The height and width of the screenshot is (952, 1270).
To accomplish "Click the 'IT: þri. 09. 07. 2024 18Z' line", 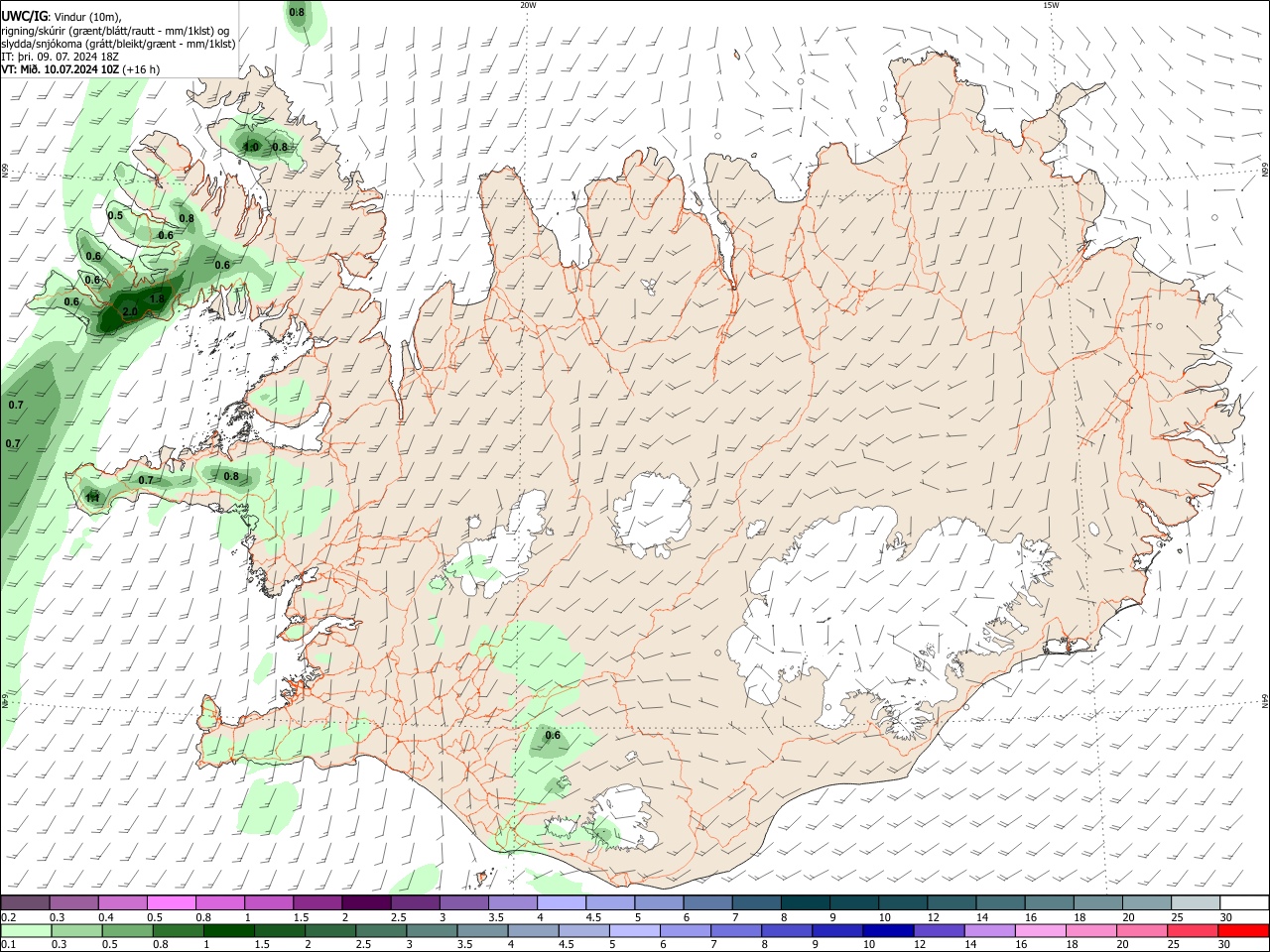I will point(61,57).
